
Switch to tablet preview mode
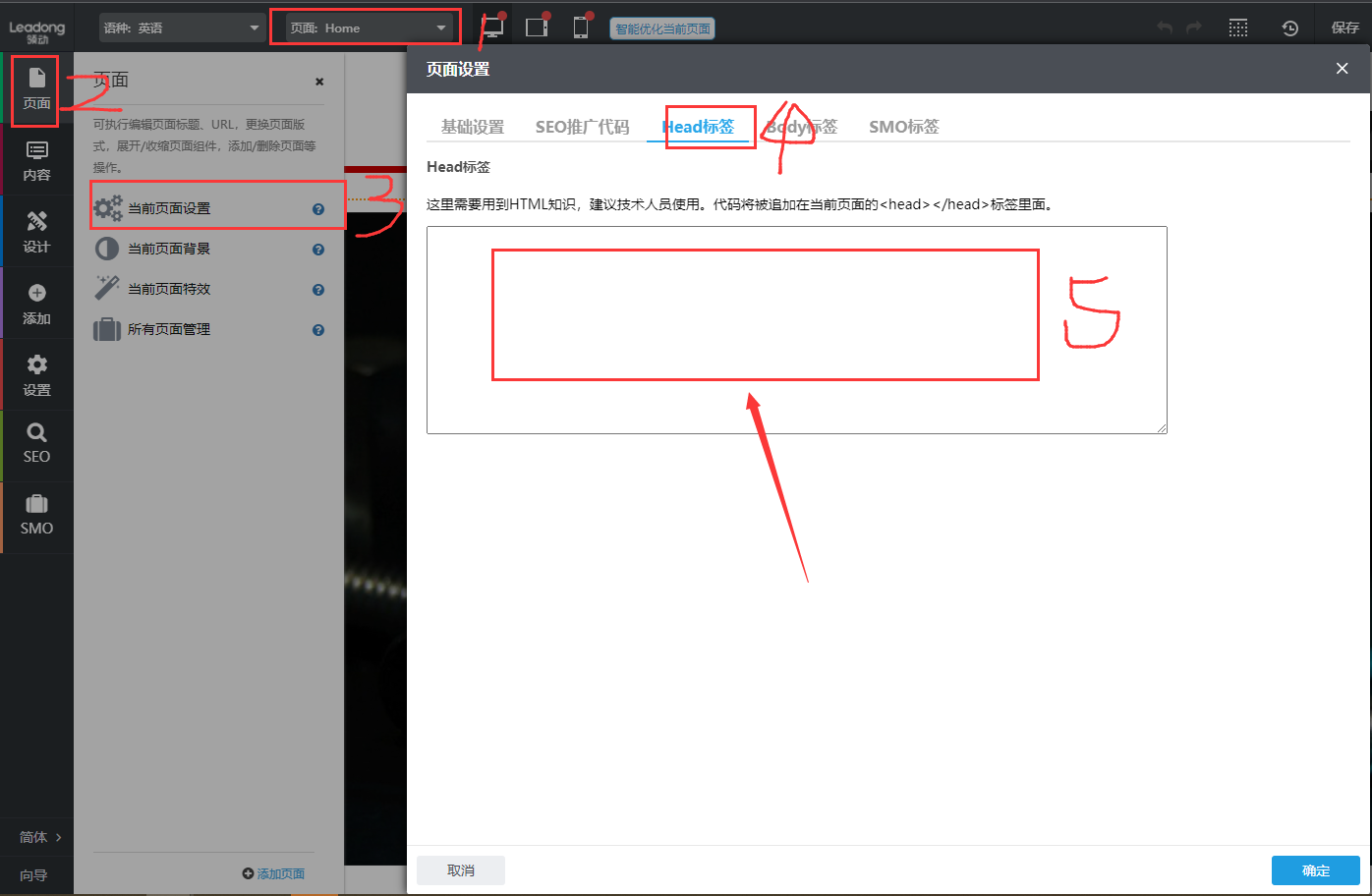pyautogui.click(x=537, y=27)
